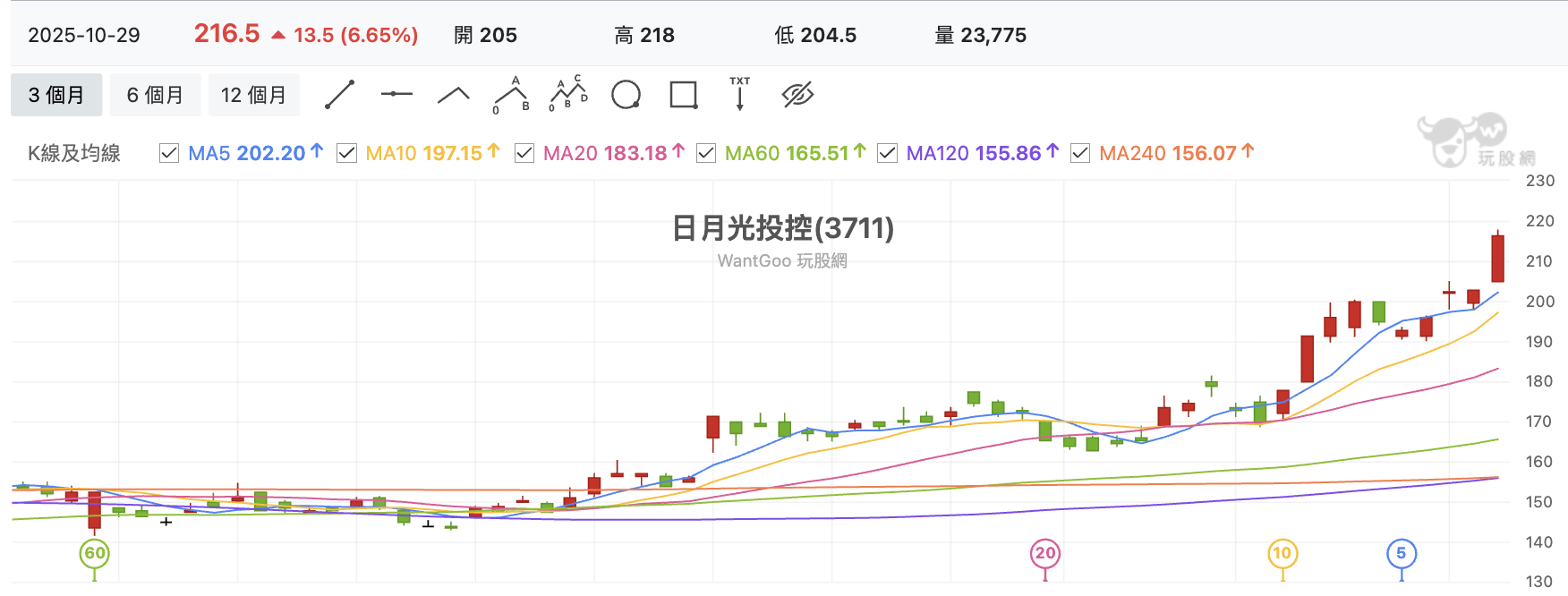Open the WantGoo 玩股網 watermark link
The height and width of the screenshot is (596, 1568).
point(782,260)
